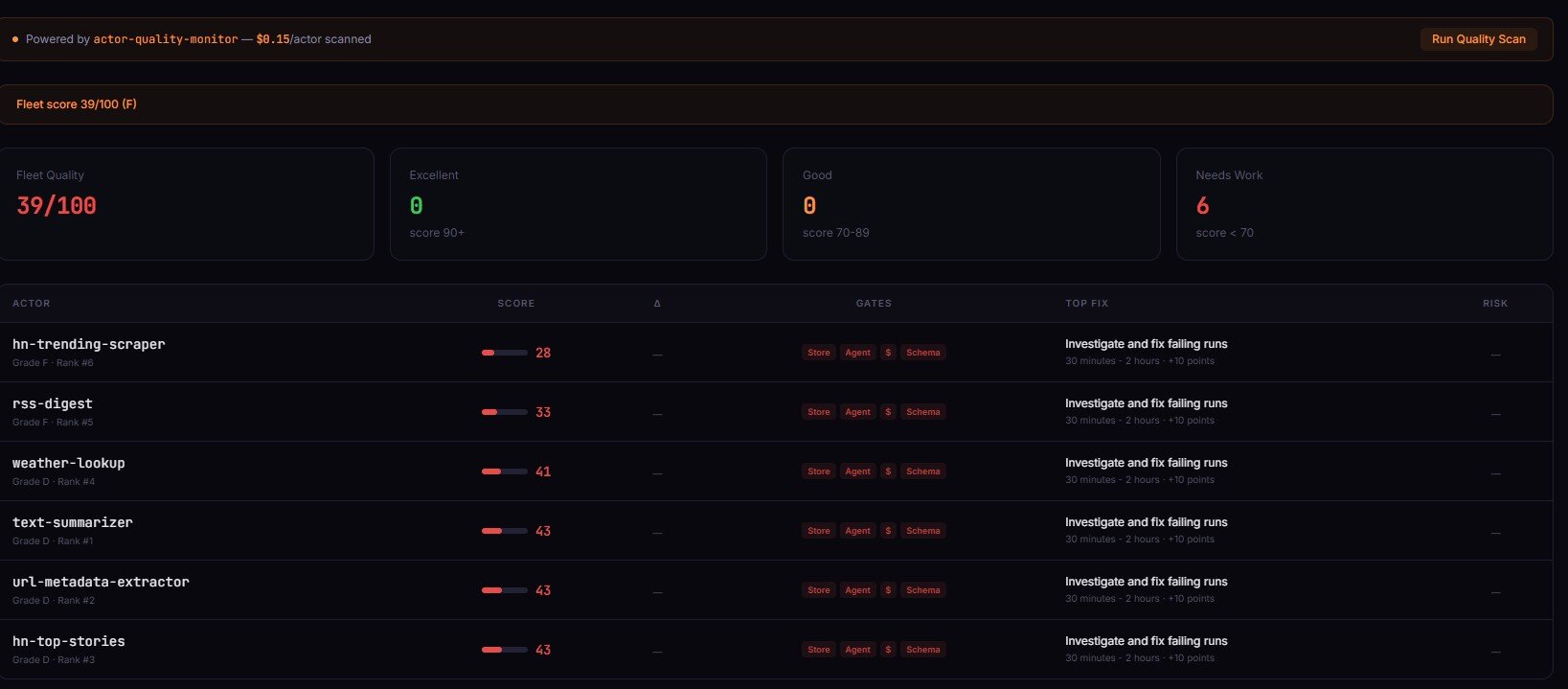Click the Fleet score 39/100 (F) banner
Viewport: 1568px width, 689px height.
[77, 104]
